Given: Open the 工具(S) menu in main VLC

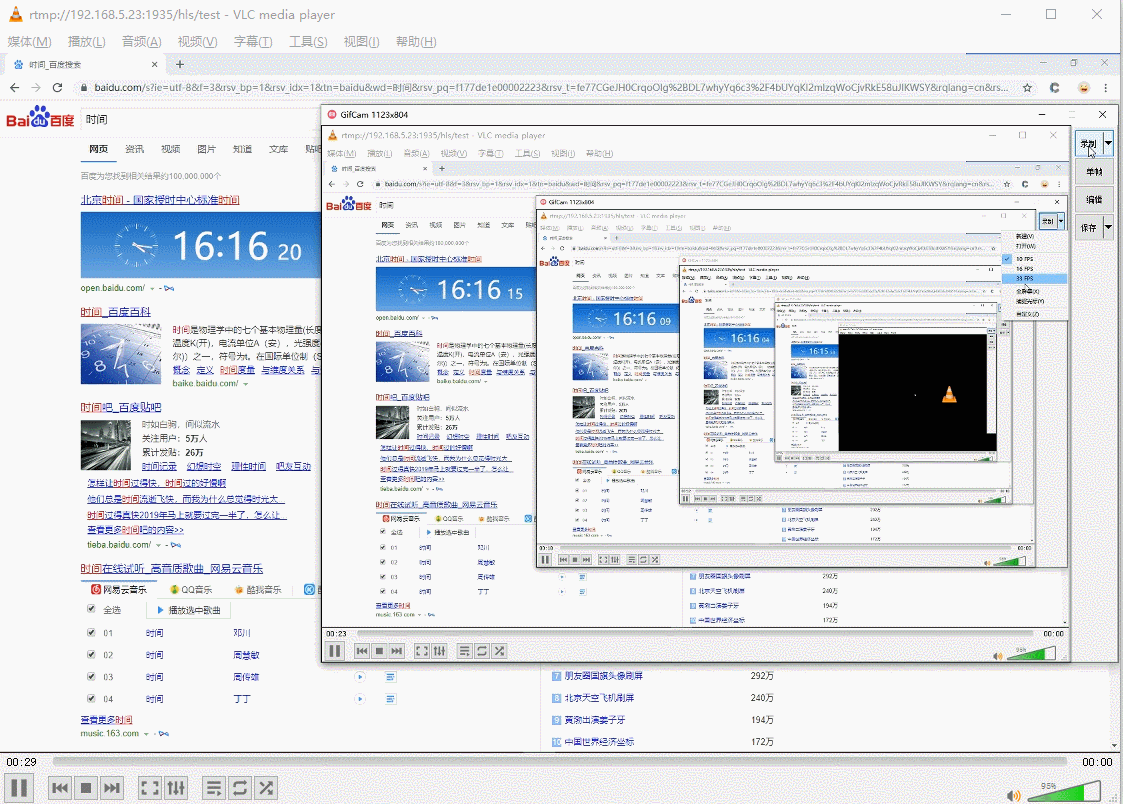Looking at the screenshot, I should (x=308, y=42).
